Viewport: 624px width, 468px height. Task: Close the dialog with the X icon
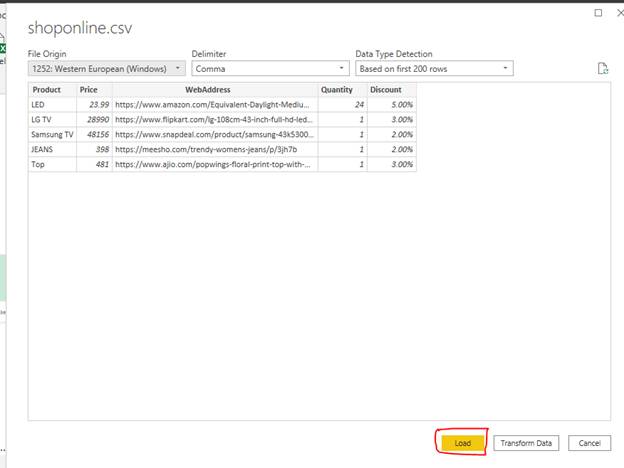click(x=620, y=13)
